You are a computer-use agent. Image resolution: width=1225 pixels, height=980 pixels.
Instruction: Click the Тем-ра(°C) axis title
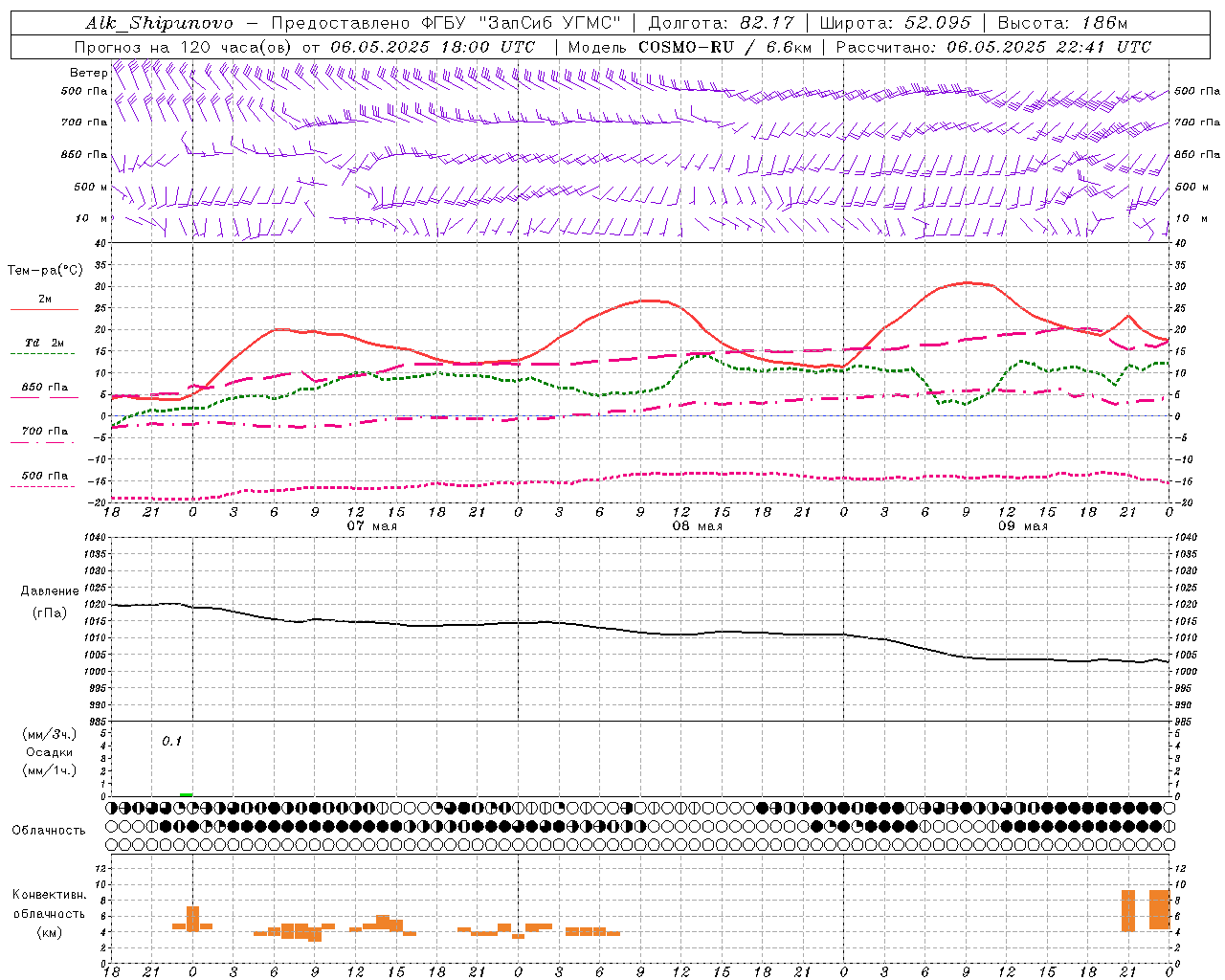(45, 271)
